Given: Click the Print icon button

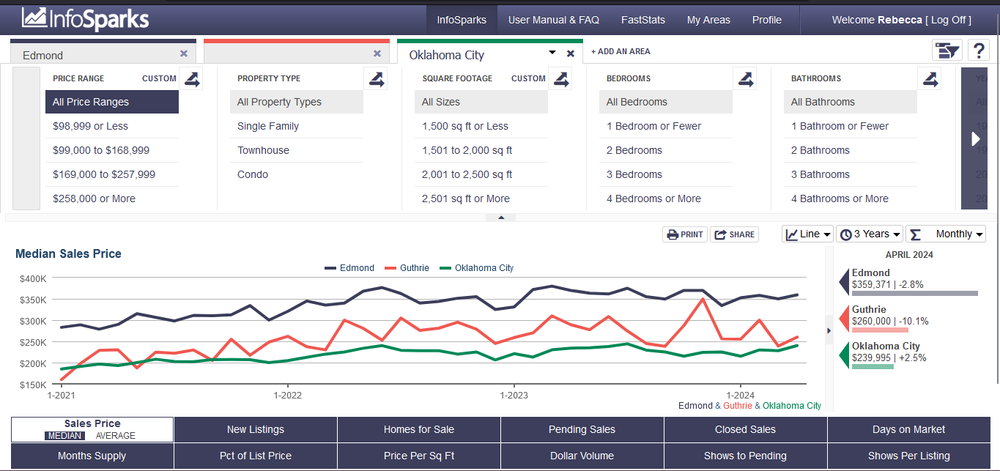Looking at the screenshot, I should click(684, 235).
